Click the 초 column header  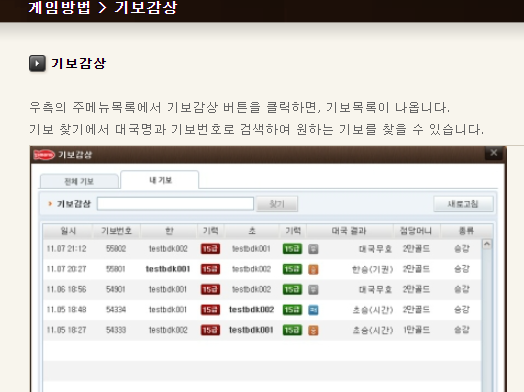point(252,231)
